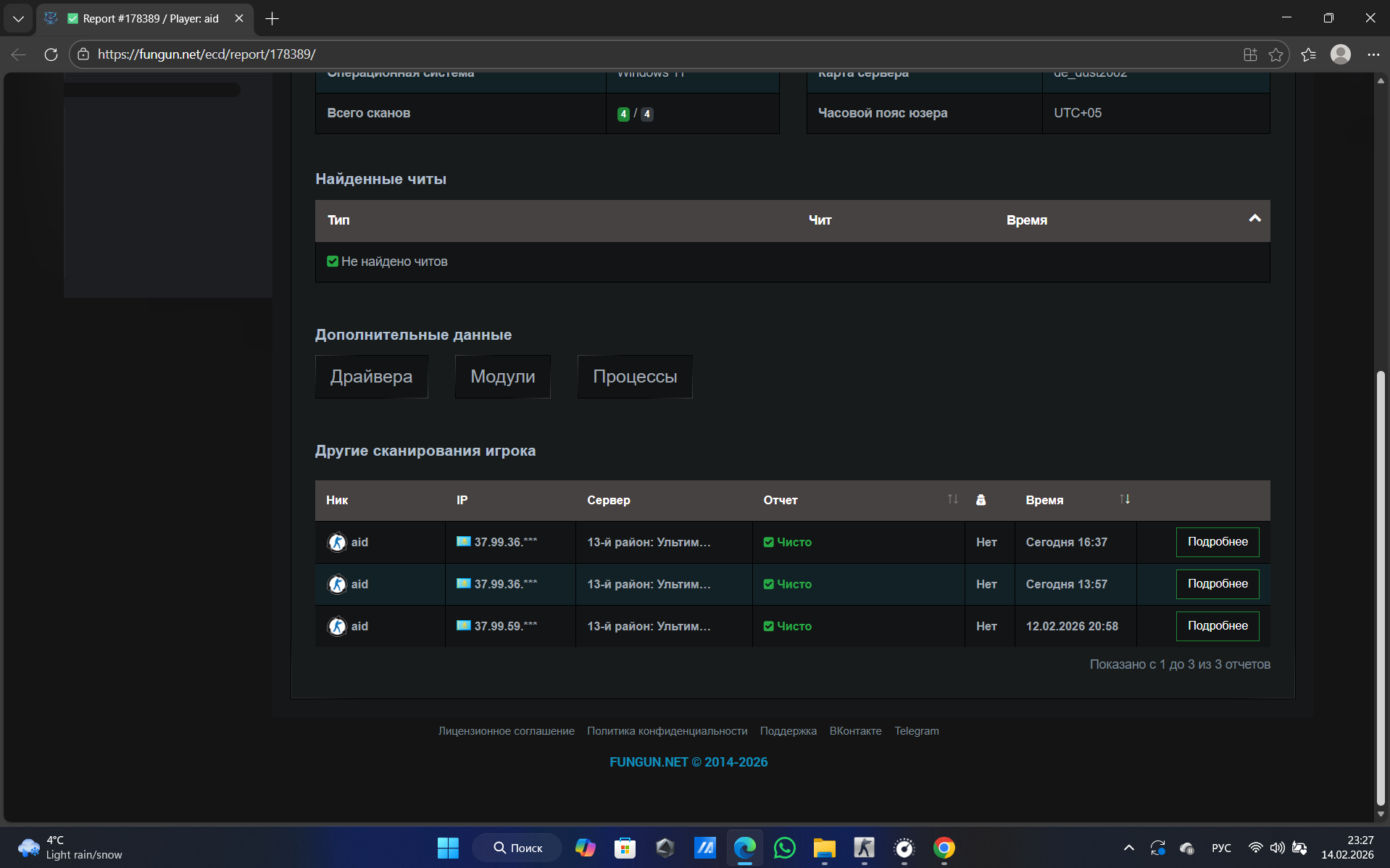Open the Telegram footer link
The width and height of the screenshot is (1390, 868).
916,731
